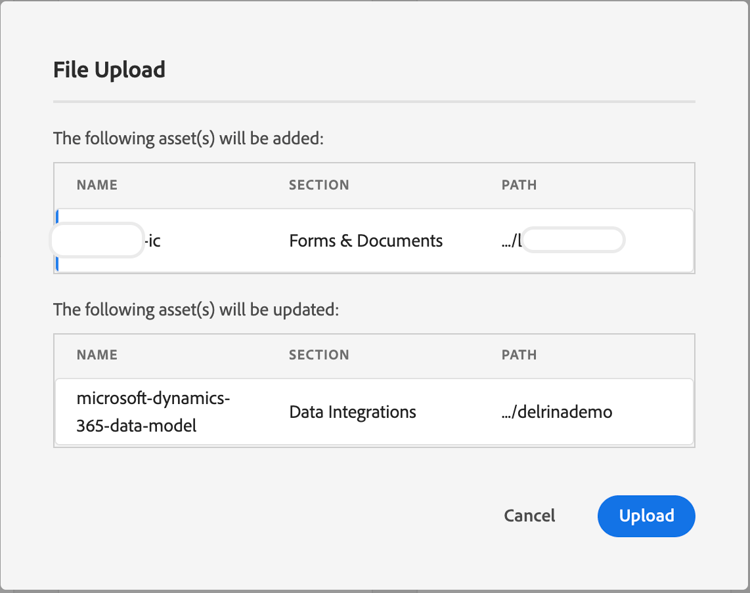750x593 pixels.
Task: Click PATH header in added assets table
Action: click(519, 185)
